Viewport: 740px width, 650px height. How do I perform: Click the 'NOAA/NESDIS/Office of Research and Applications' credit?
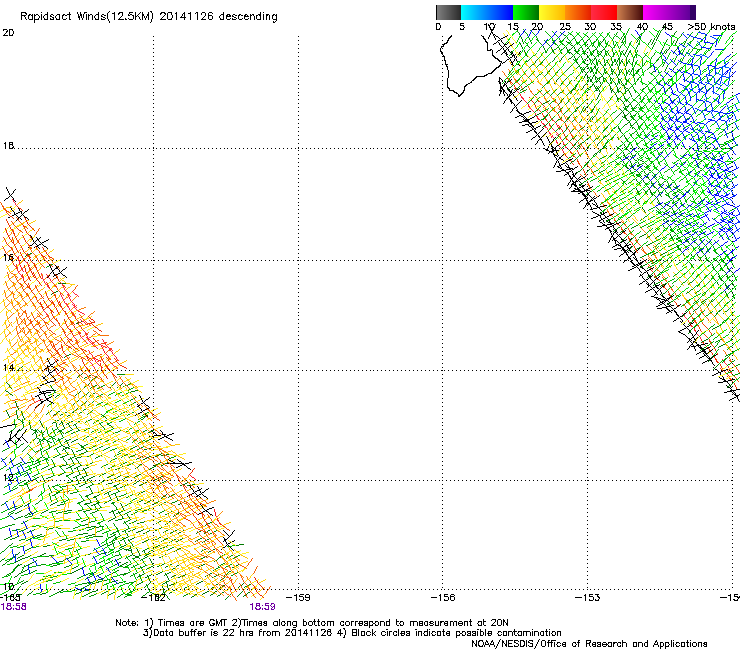pyautogui.click(x=589, y=644)
